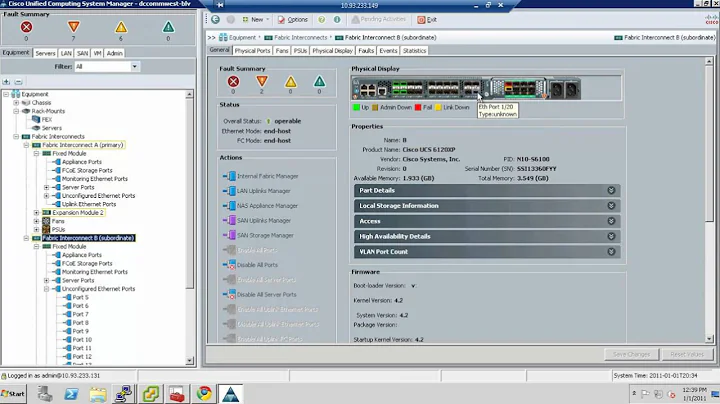Click the Options toolbar button

(292, 20)
